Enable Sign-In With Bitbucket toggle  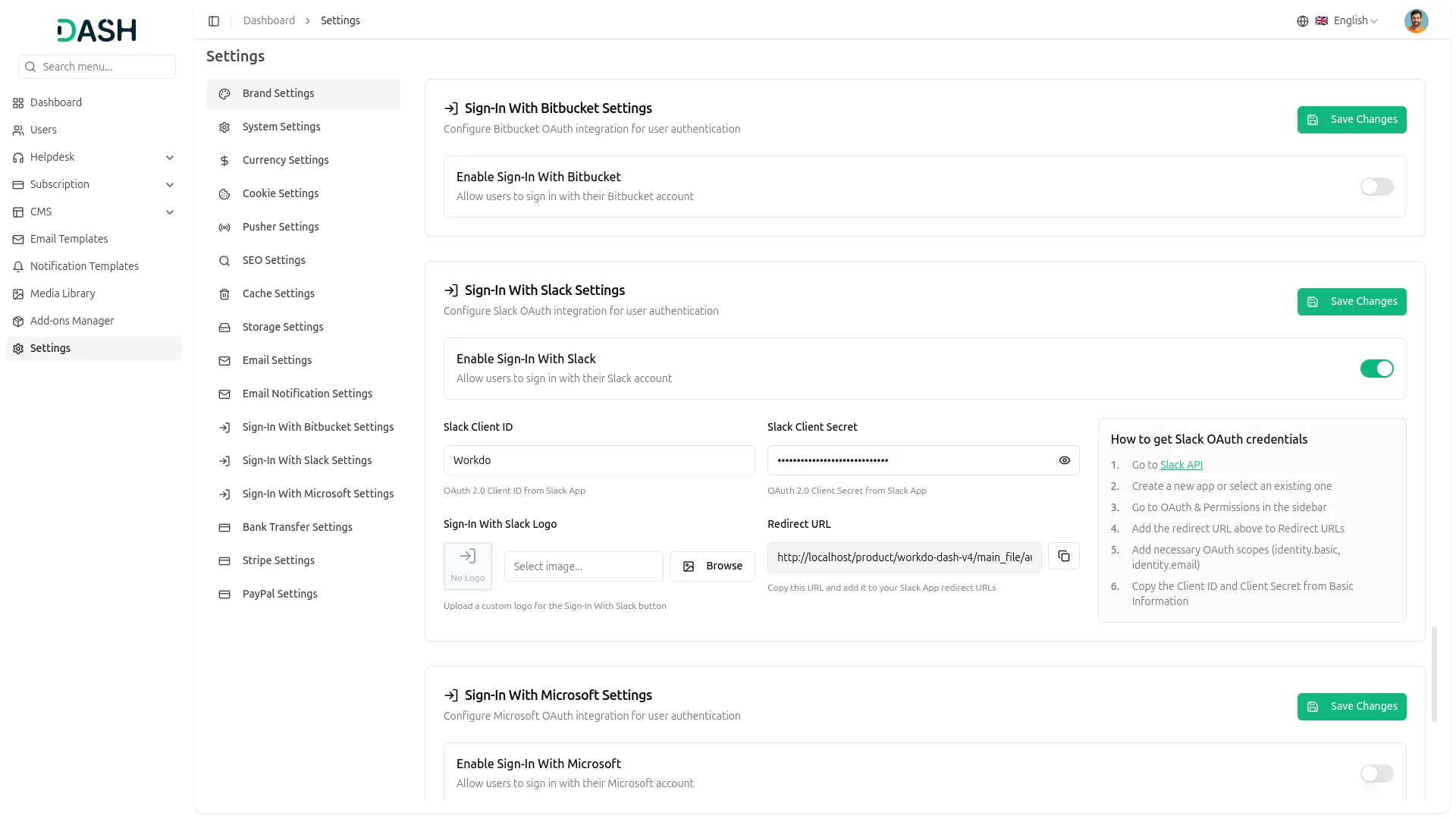point(1376,187)
